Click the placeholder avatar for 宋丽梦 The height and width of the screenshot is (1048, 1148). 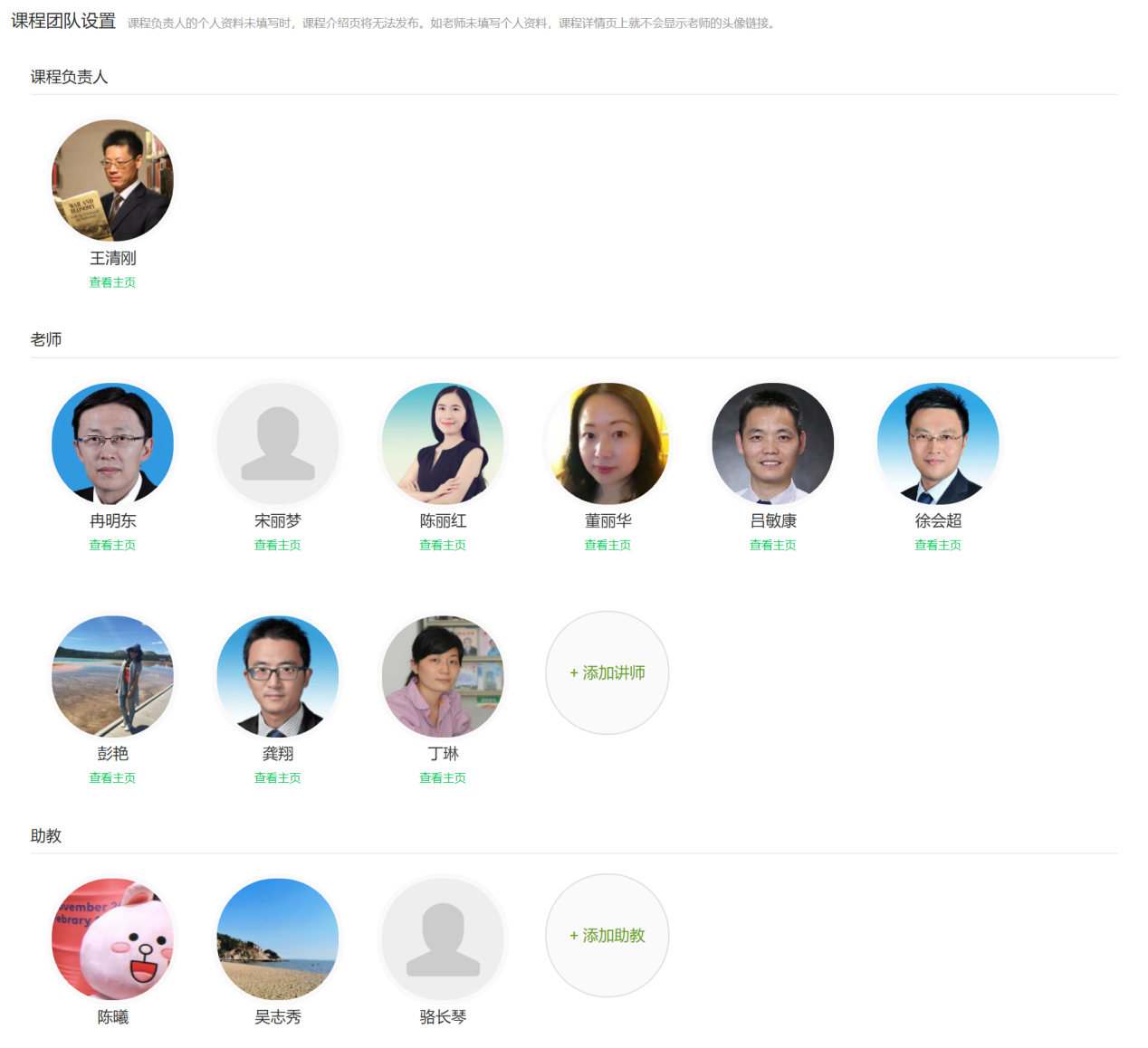pyautogui.click(x=277, y=443)
